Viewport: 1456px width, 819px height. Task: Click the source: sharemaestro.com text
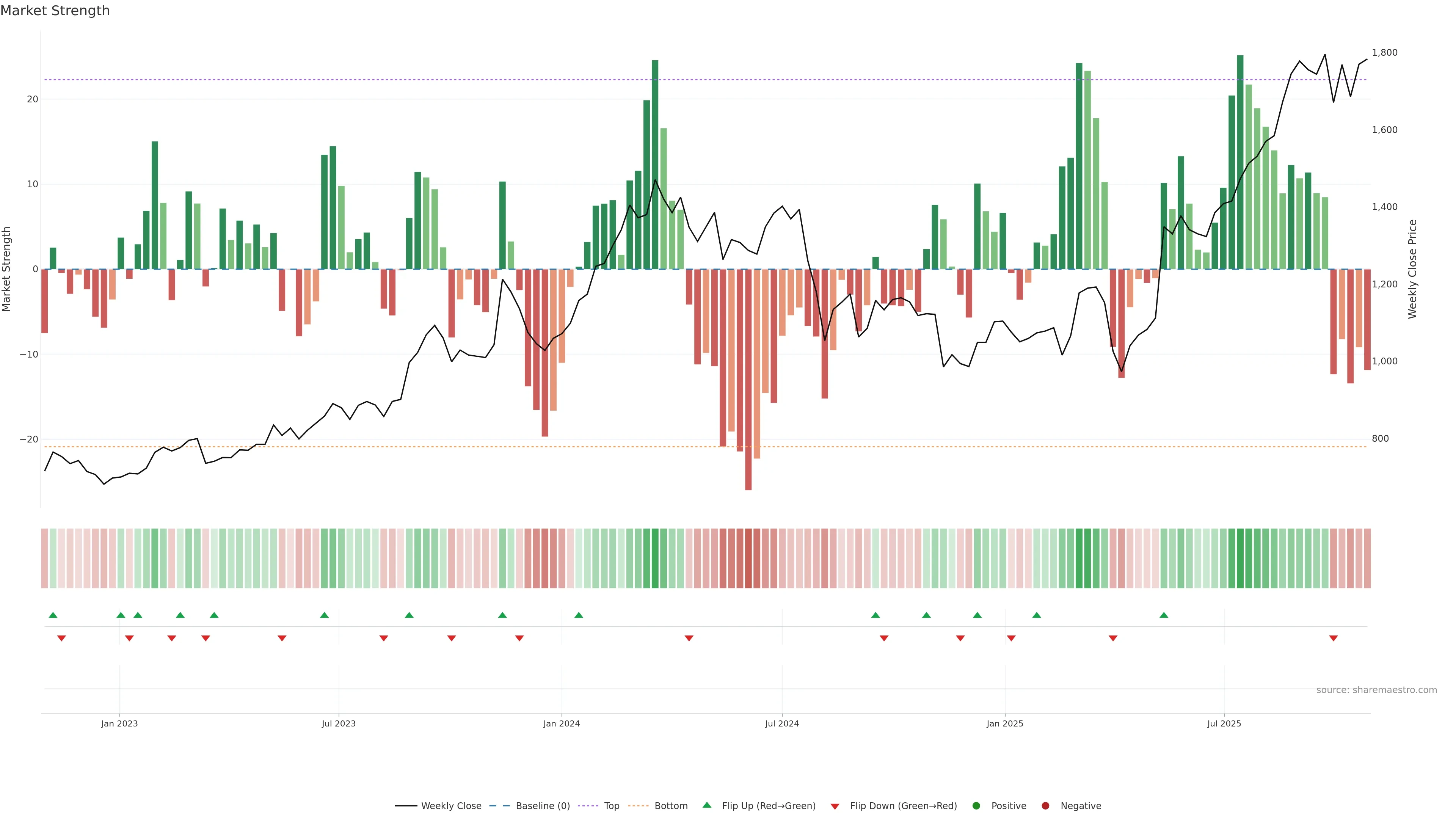click(1376, 690)
